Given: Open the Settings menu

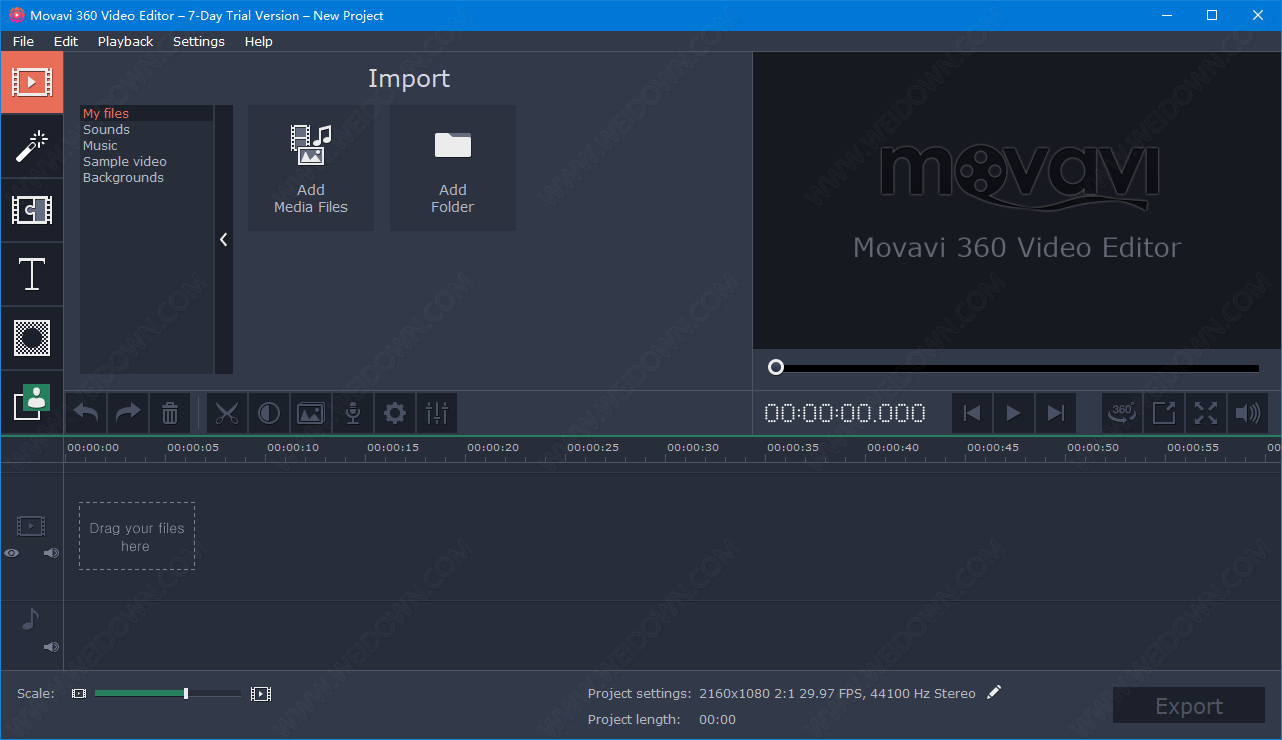Looking at the screenshot, I should click(199, 41).
